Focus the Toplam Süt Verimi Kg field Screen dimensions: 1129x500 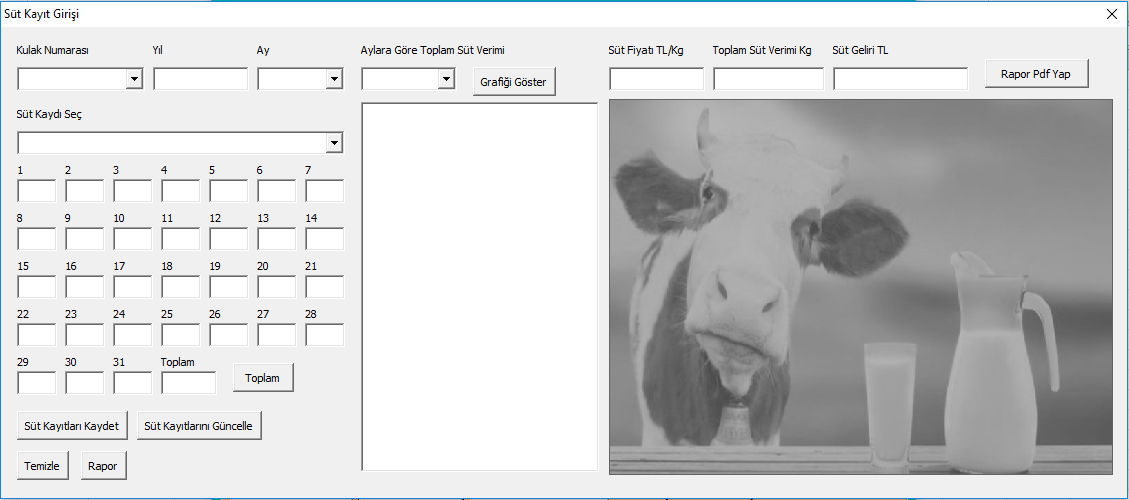click(x=768, y=79)
